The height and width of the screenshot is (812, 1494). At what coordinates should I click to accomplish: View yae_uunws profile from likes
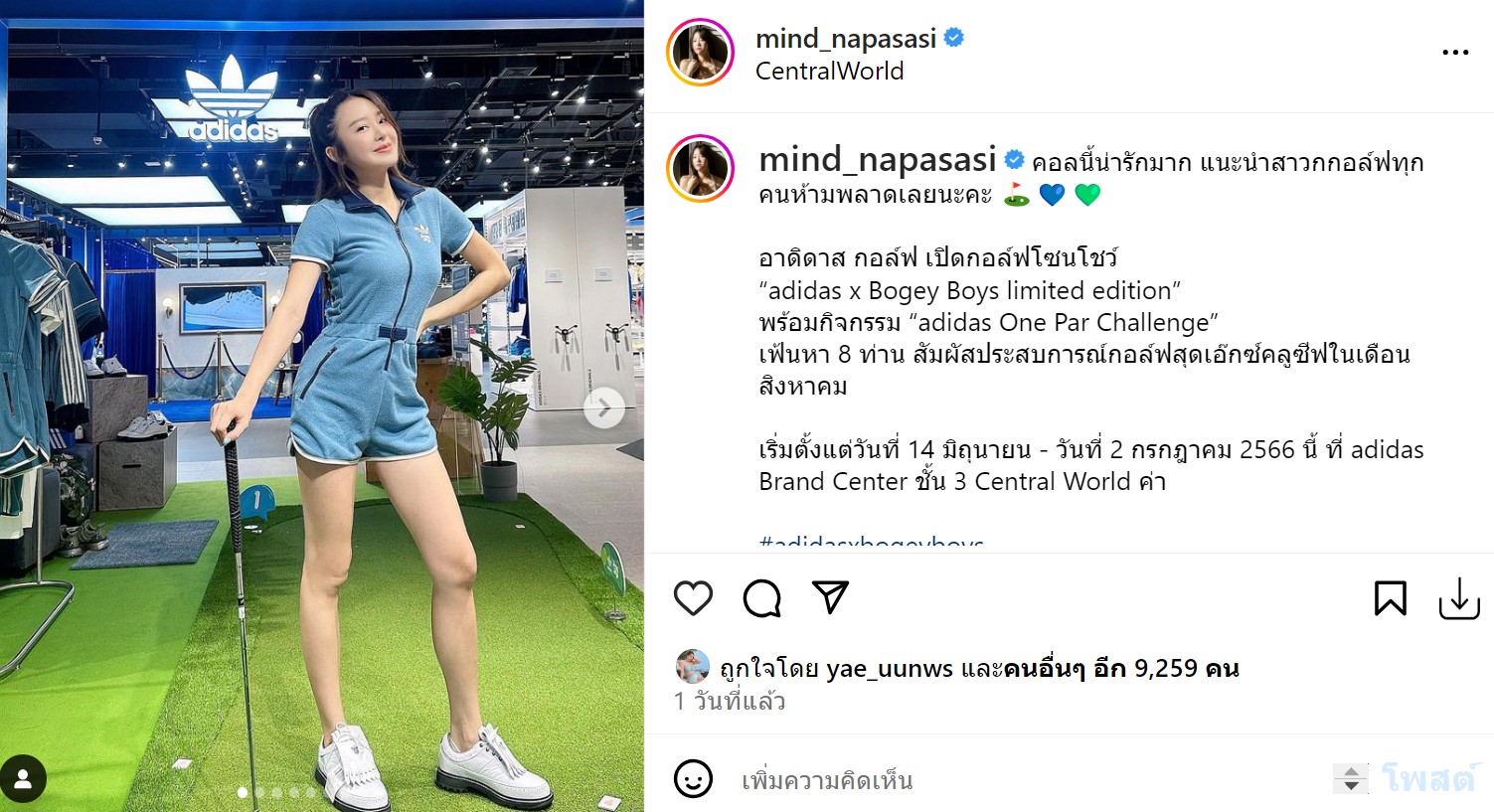pos(890,669)
